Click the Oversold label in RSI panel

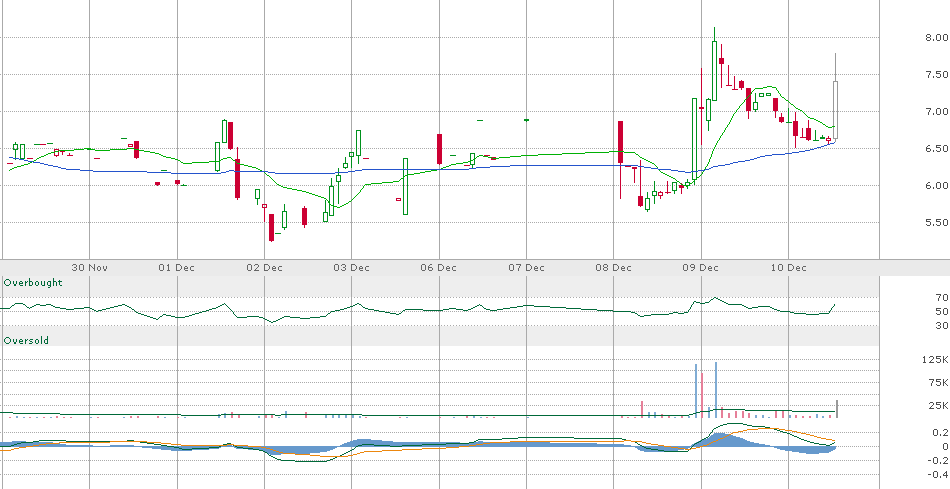pyautogui.click(x=26, y=341)
